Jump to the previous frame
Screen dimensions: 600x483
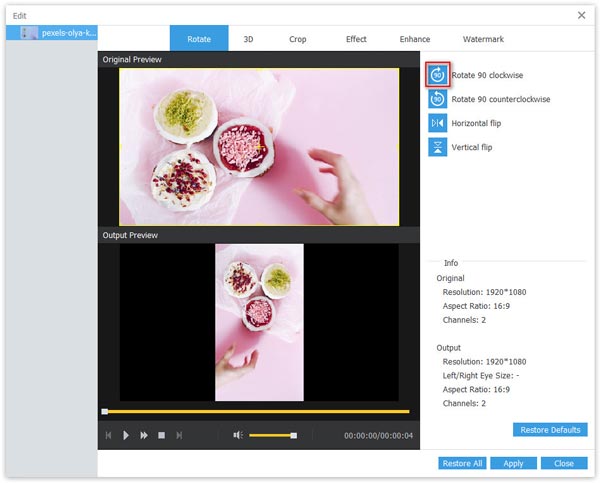click(x=108, y=435)
